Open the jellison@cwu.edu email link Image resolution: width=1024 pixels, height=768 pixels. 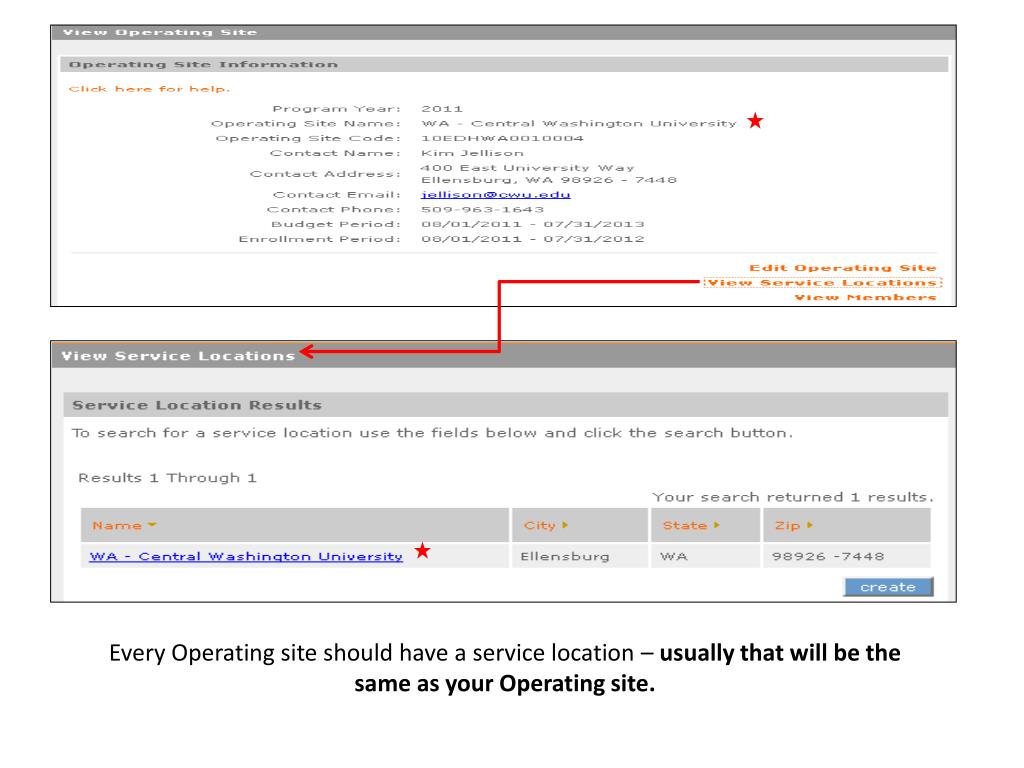(x=496, y=195)
